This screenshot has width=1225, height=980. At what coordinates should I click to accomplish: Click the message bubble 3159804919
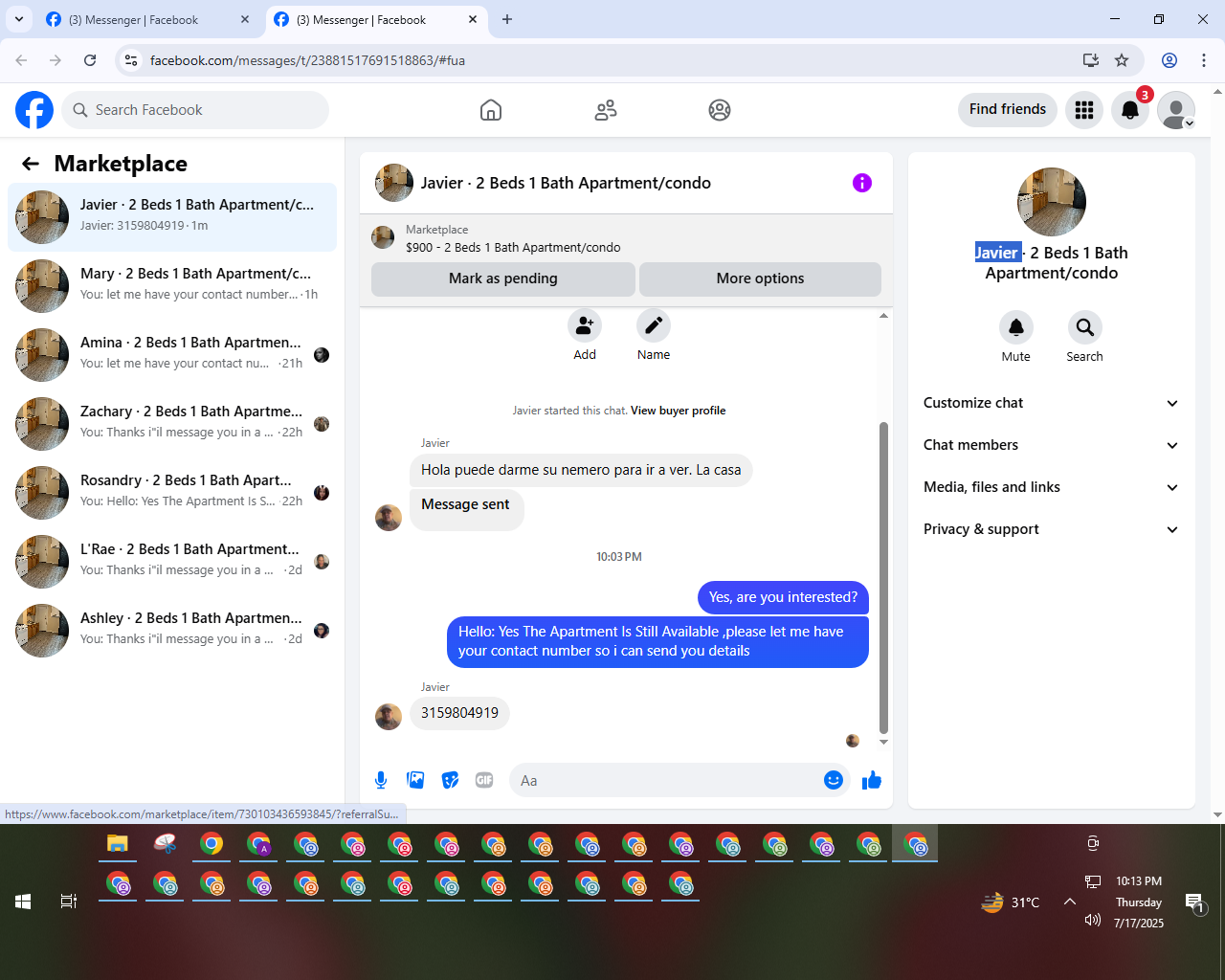point(459,713)
